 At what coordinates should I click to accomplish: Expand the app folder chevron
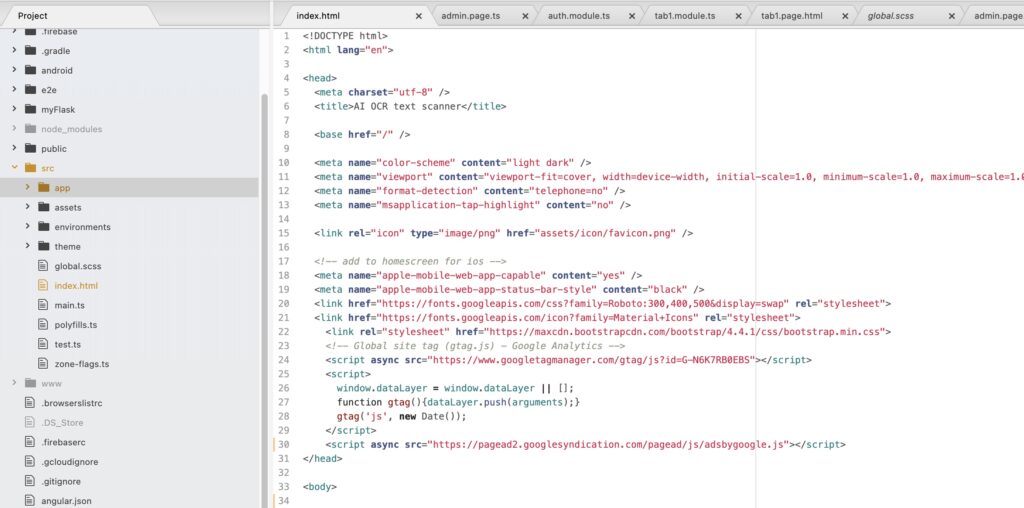(x=27, y=187)
